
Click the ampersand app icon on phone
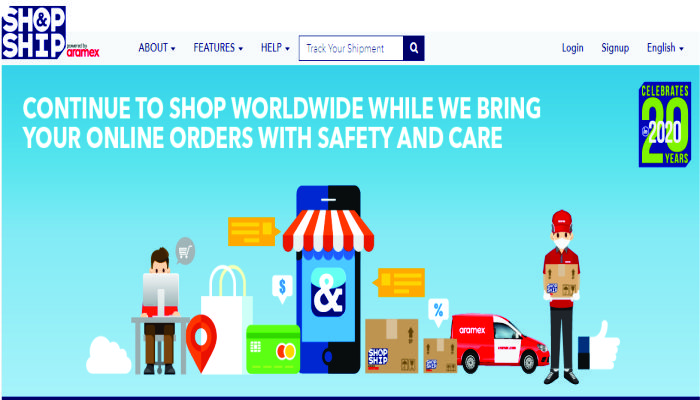(x=328, y=292)
